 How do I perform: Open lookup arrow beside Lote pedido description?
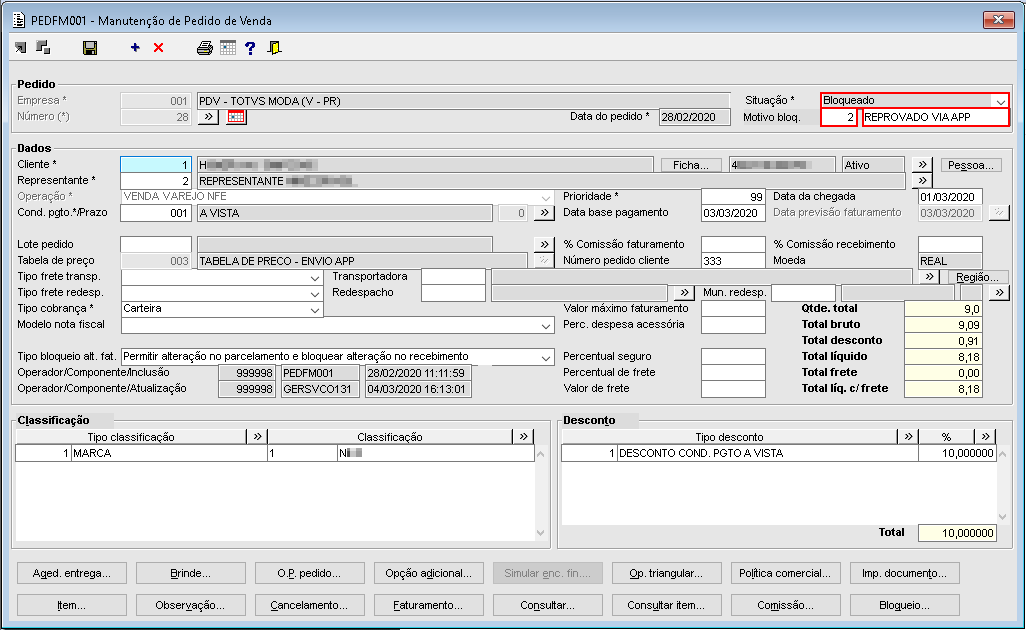click(544, 245)
